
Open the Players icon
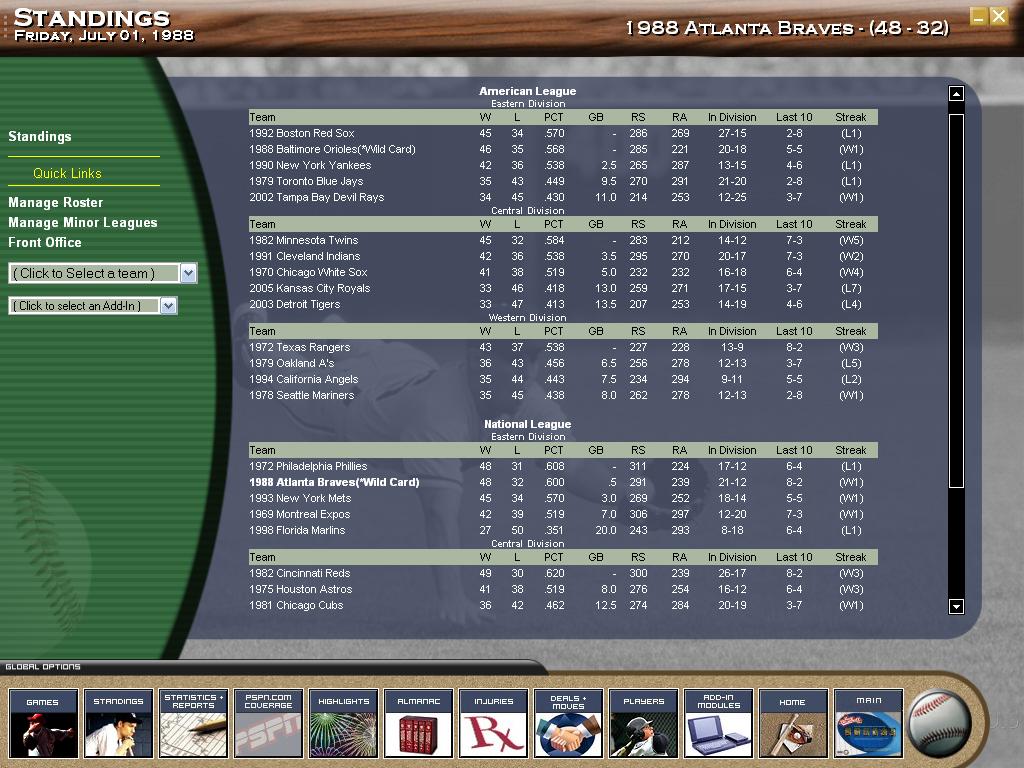tap(643, 723)
